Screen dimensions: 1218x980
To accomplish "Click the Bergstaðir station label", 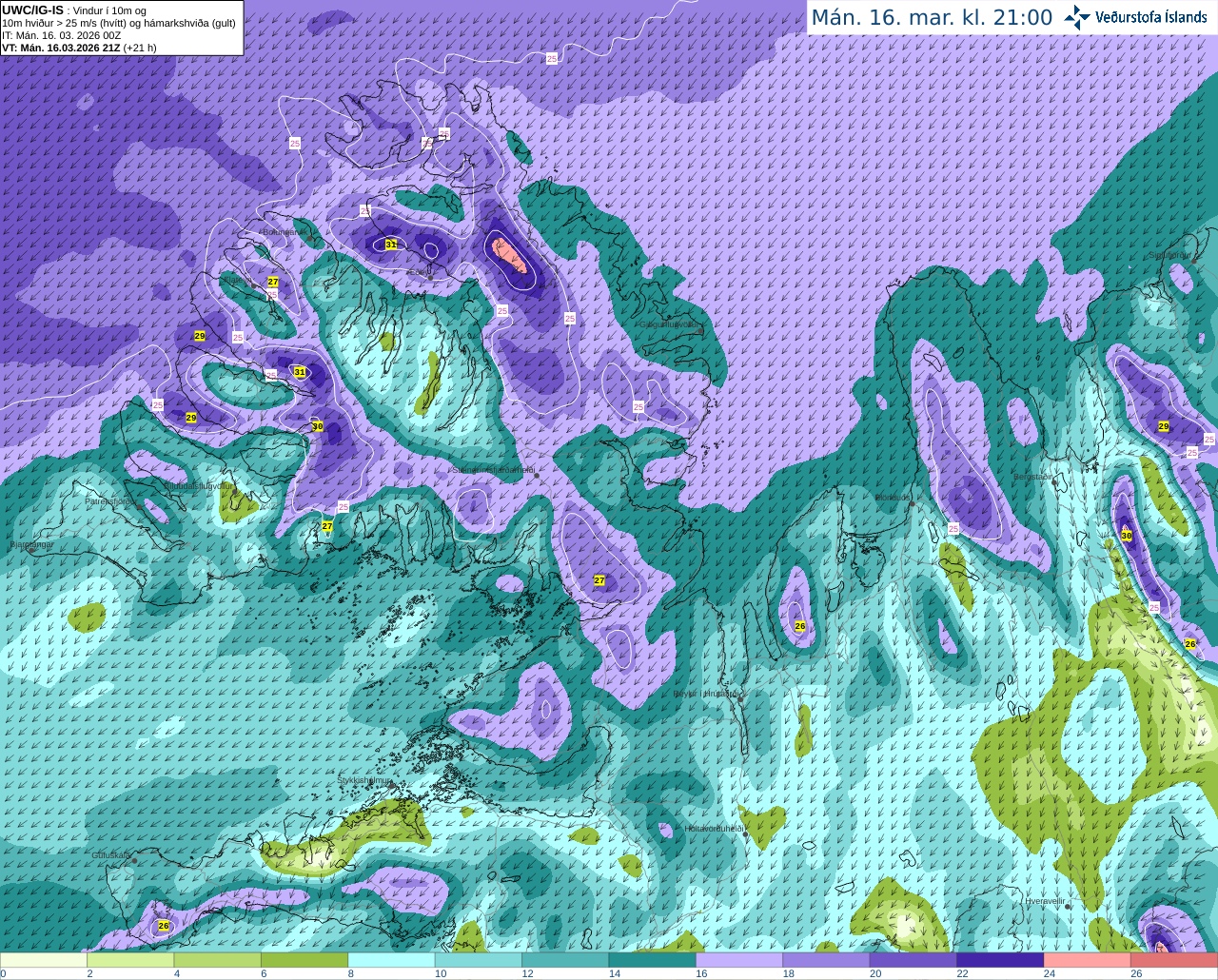I will 1033,477.
